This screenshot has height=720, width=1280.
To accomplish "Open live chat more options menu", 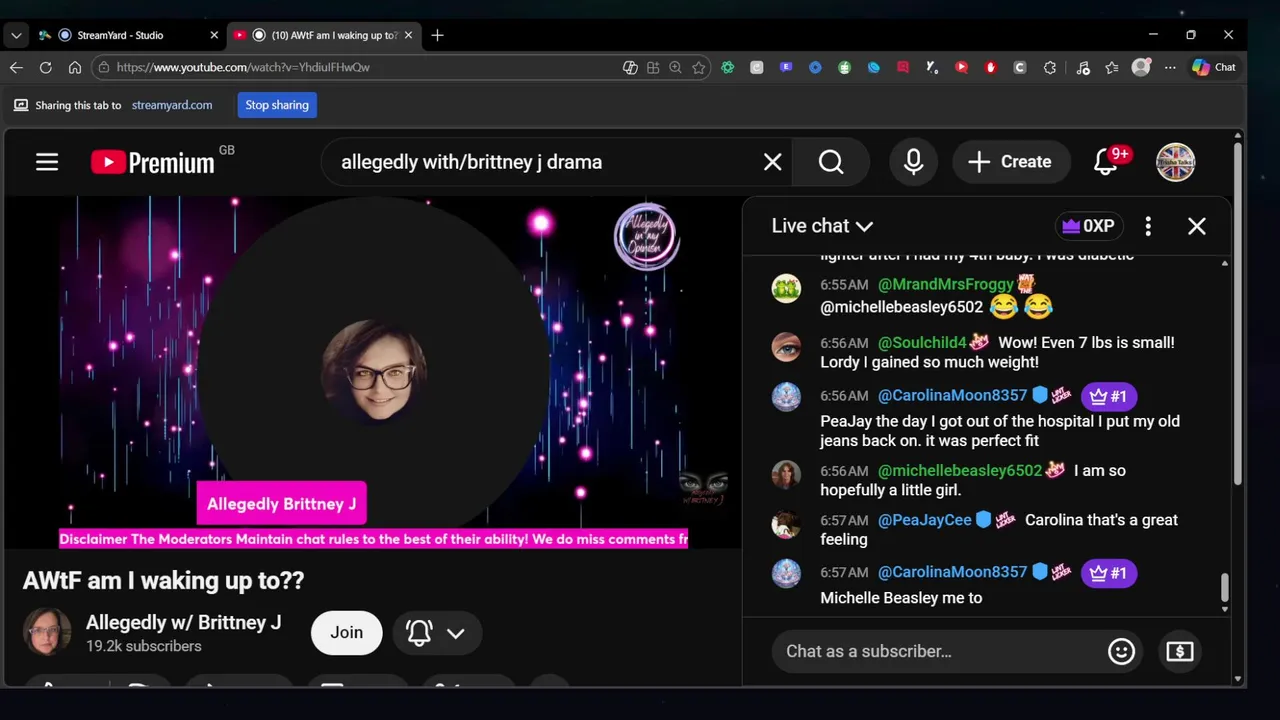I will (x=1148, y=226).
